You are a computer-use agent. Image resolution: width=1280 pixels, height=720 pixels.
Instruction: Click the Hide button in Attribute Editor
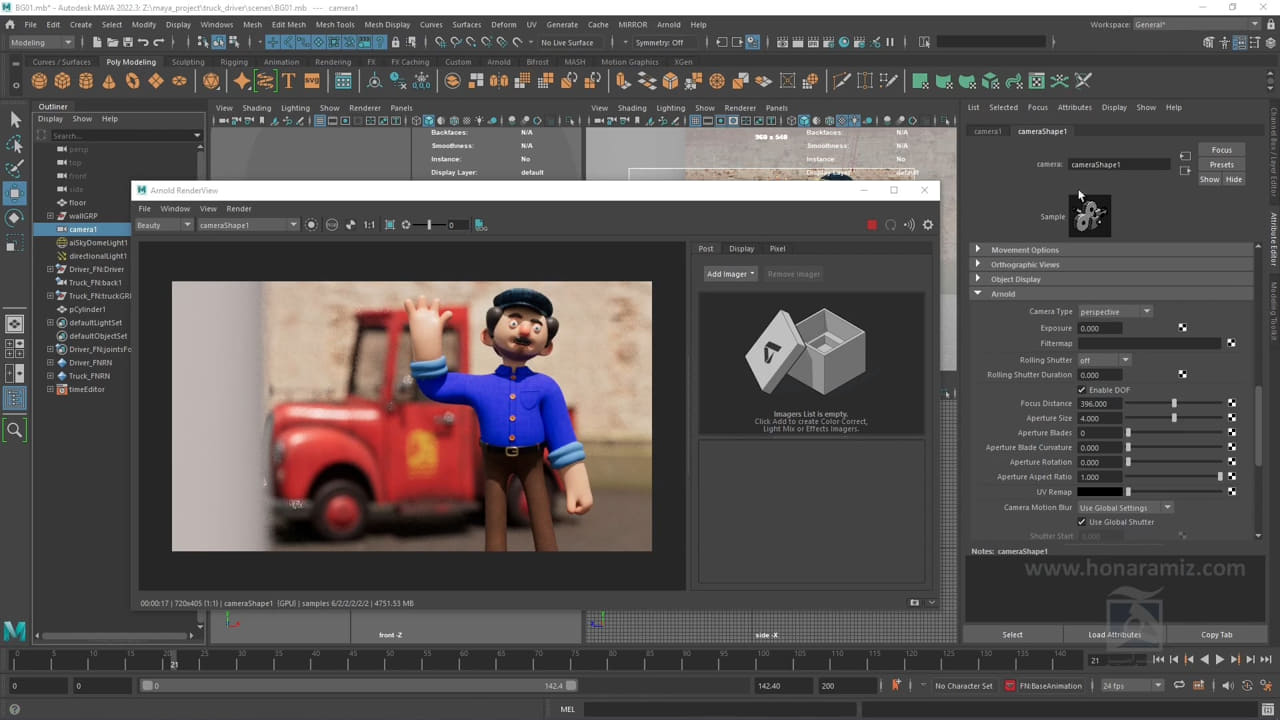coord(1234,180)
